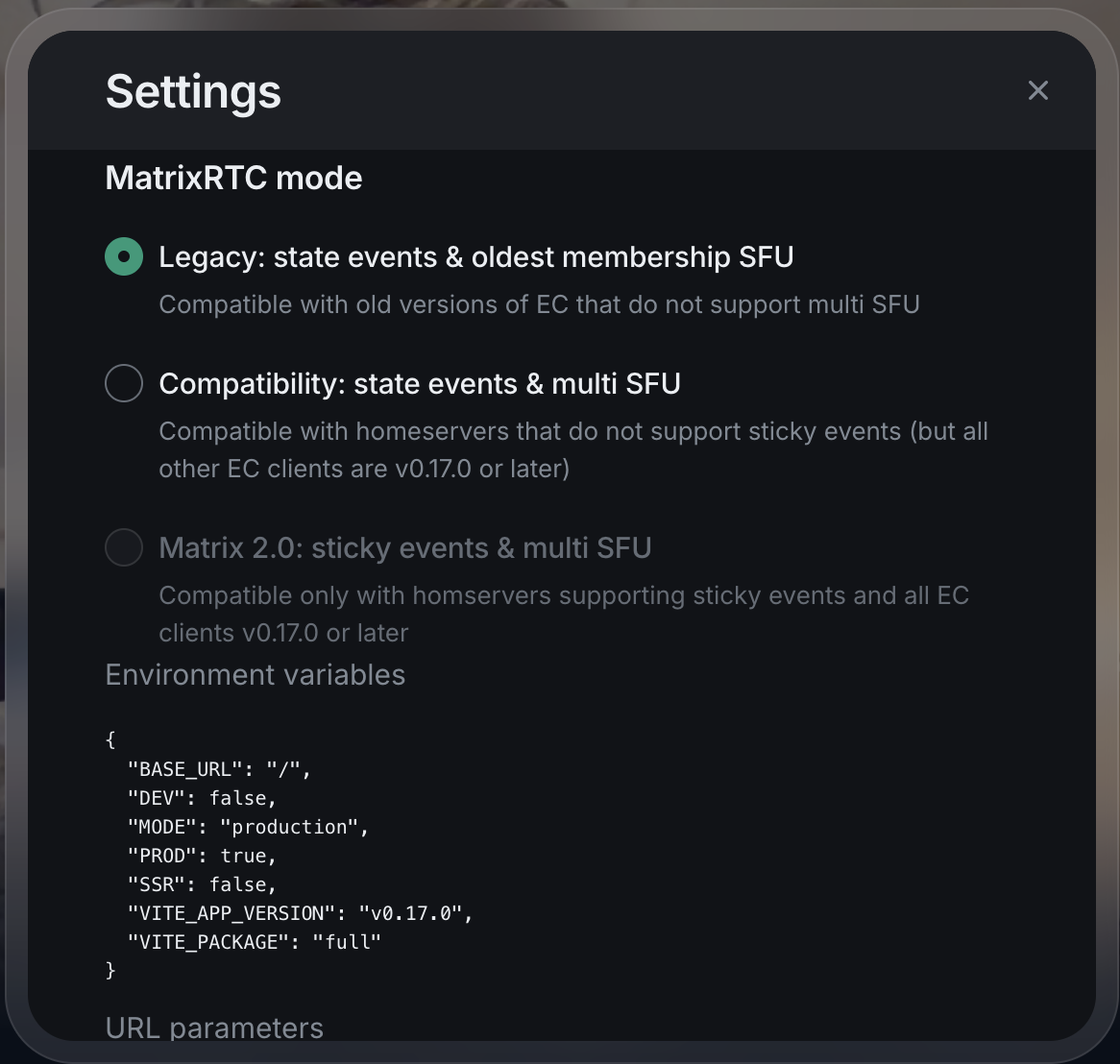Select the Compatibility mode radio button
Screen dimensions: 1120x1064
124,383
